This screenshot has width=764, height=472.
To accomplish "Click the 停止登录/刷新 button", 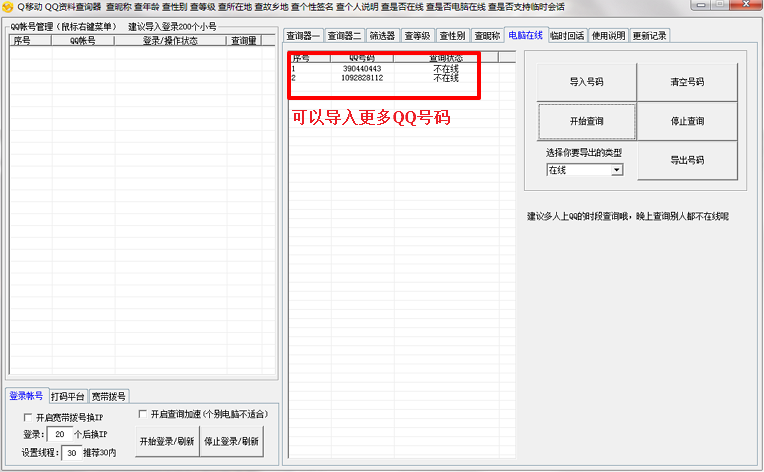I will click(231, 441).
